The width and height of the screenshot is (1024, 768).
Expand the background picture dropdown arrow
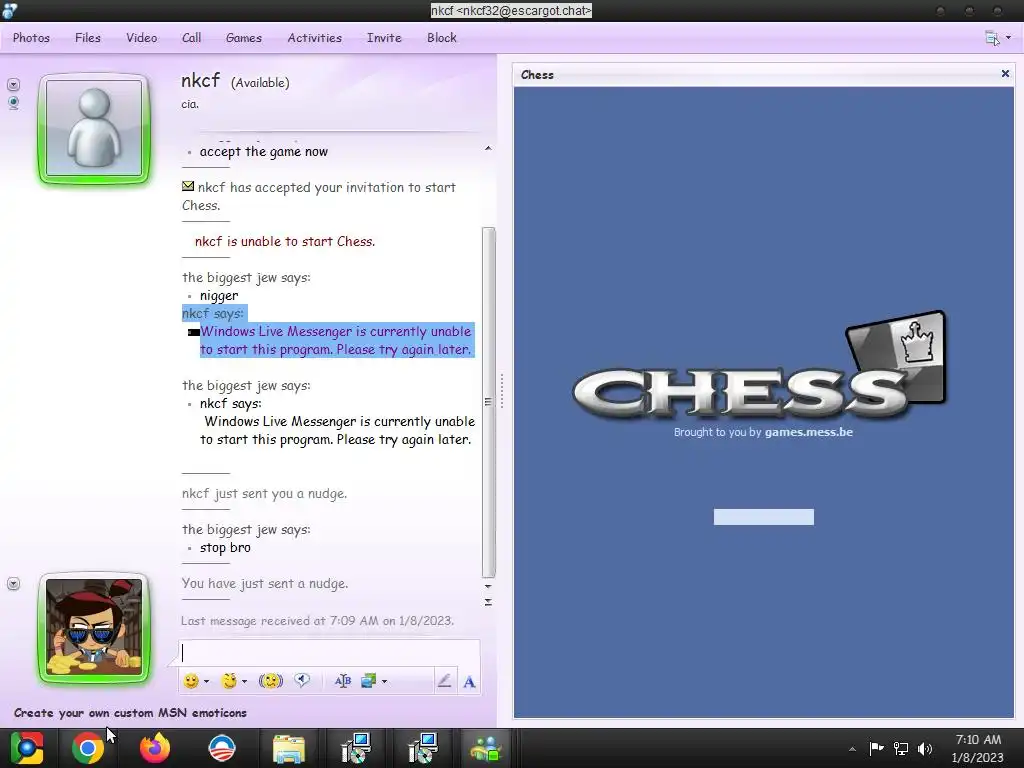pyautogui.click(x=384, y=681)
